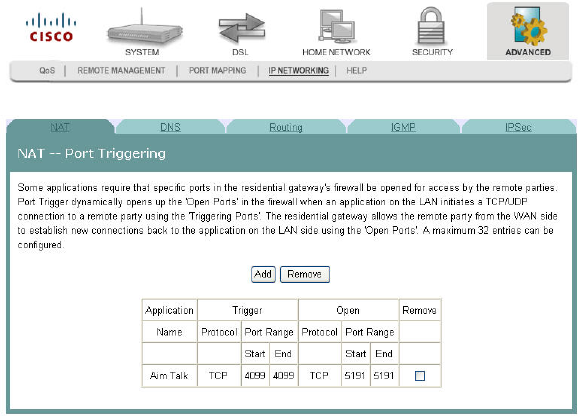Open the Routing tab
Screen dimensions: 584x418
click(x=286, y=127)
